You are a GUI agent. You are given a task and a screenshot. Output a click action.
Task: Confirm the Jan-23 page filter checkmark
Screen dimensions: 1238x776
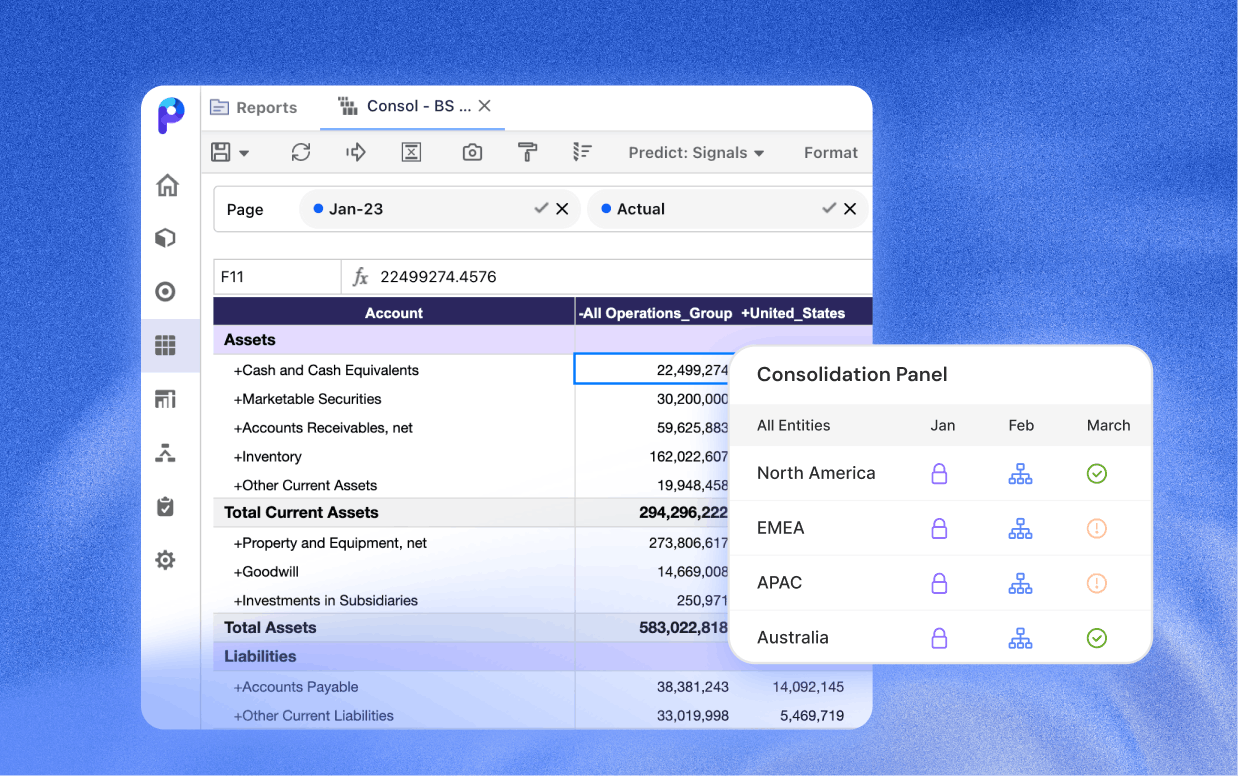(541, 209)
